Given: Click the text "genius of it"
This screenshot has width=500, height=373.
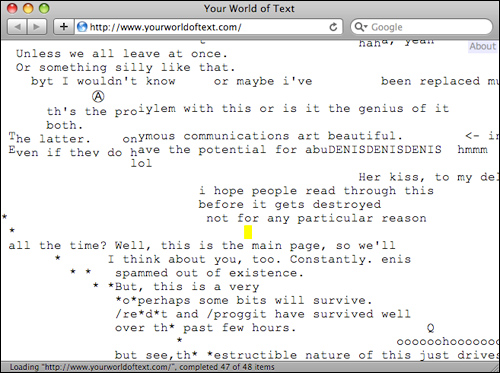Looking at the screenshot, I should [404, 108].
